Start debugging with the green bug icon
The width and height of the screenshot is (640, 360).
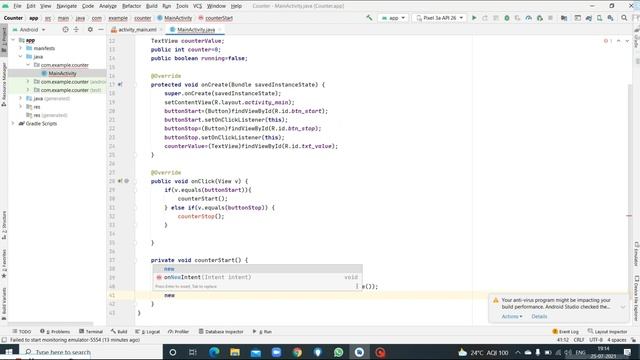point(507,18)
